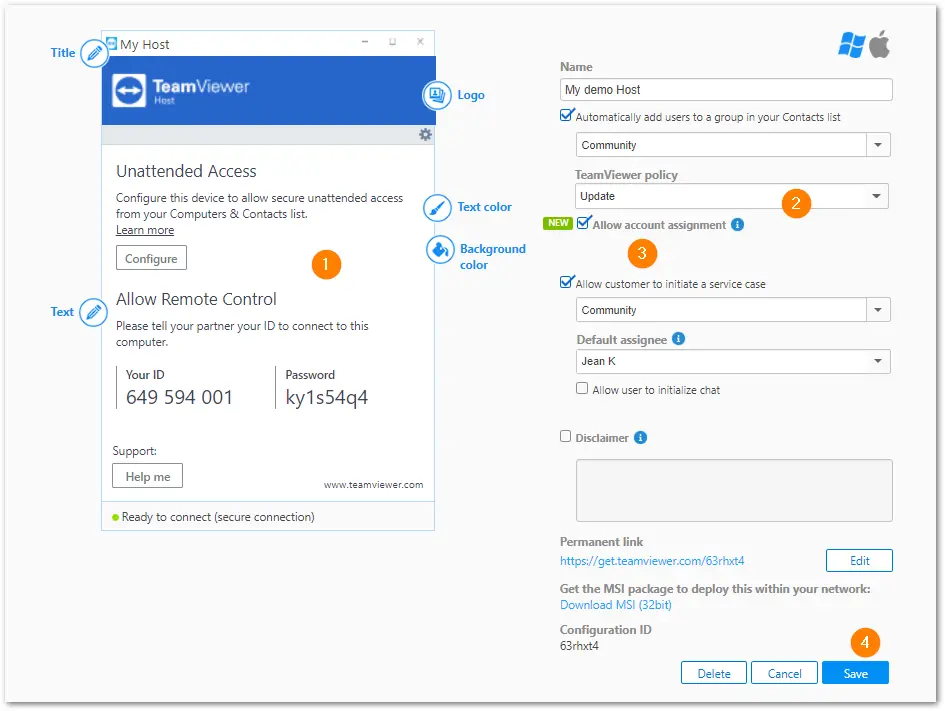This screenshot has width=945, height=711.
Task: Click the Your ID number 649 594 001
Action: (x=180, y=398)
